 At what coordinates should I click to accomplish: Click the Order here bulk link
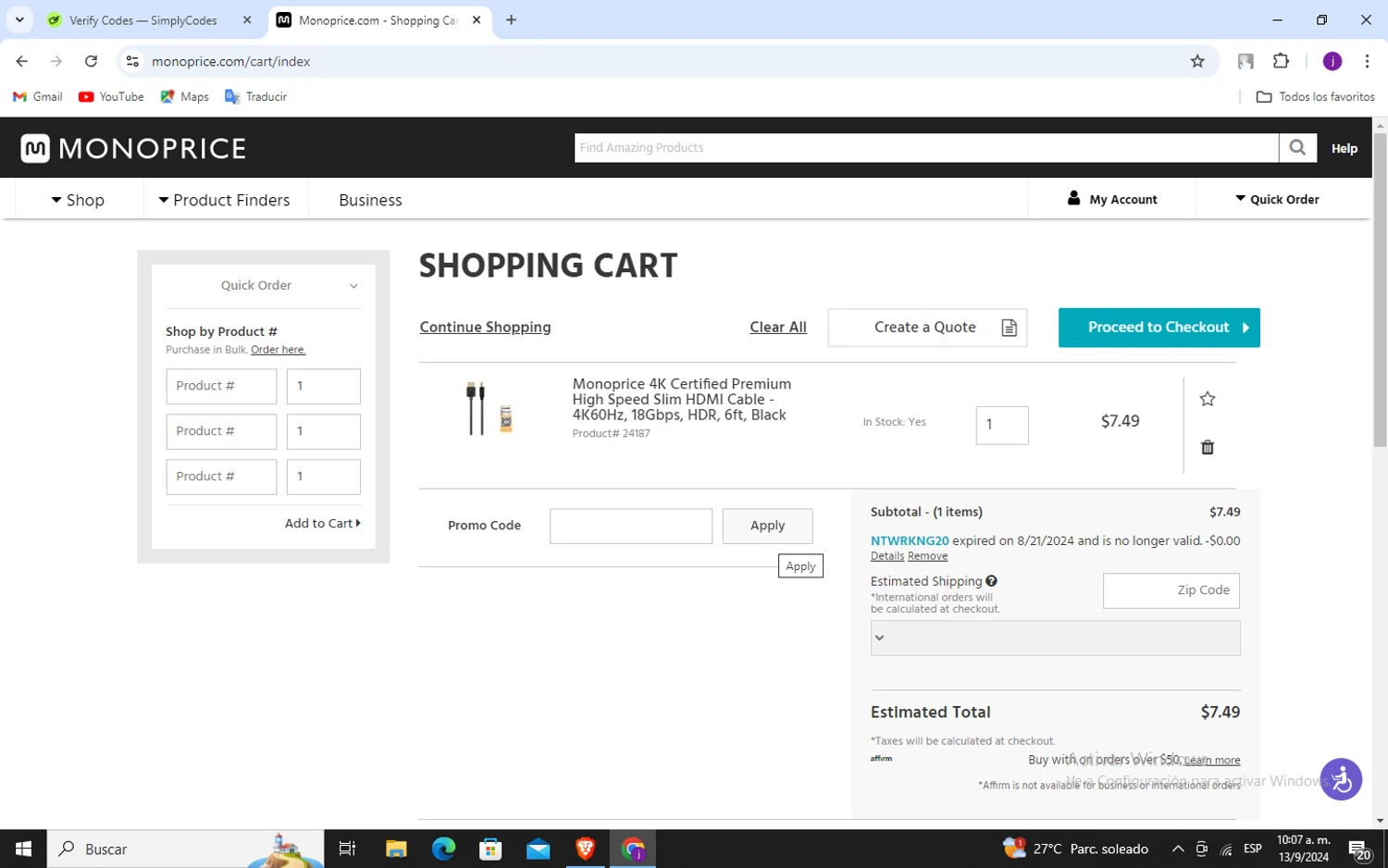click(278, 350)
